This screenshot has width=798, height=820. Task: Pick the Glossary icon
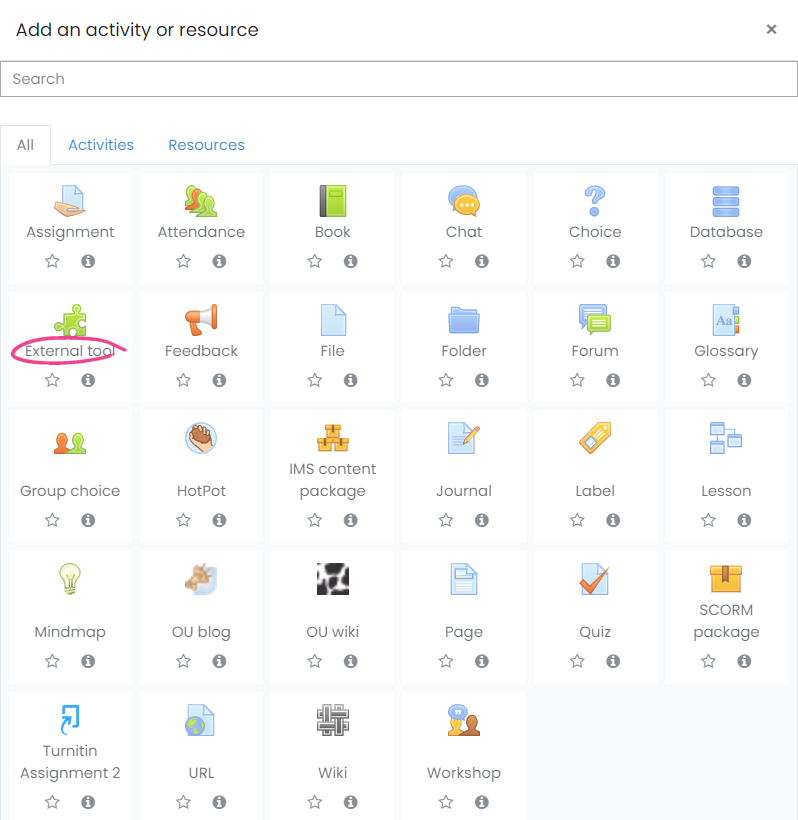[726, 320]
